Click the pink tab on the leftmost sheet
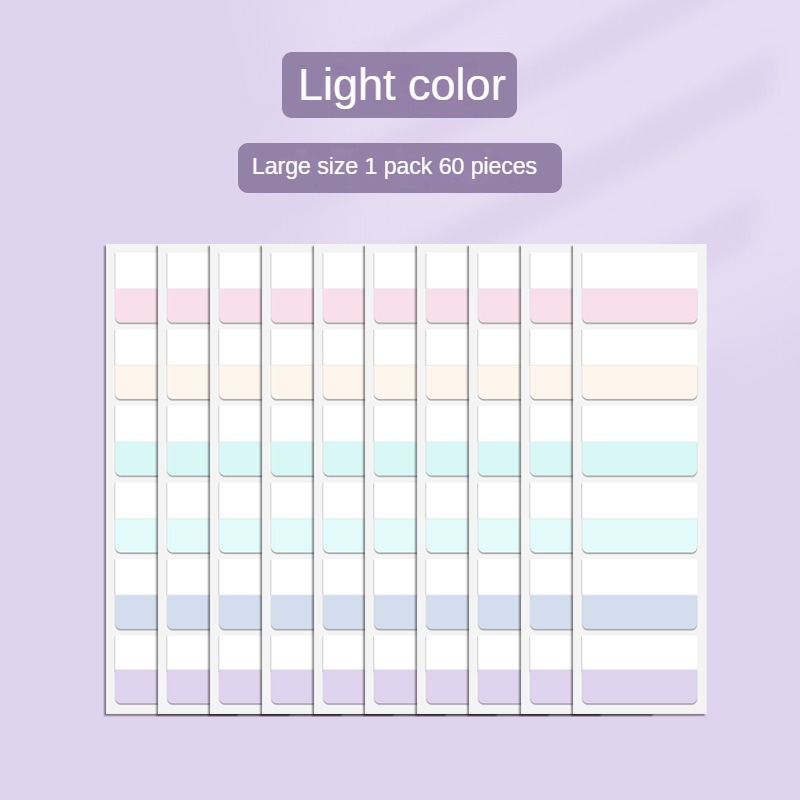Image resolution: width=800 pixels, height=800 pixels. [x=135, y=304]
